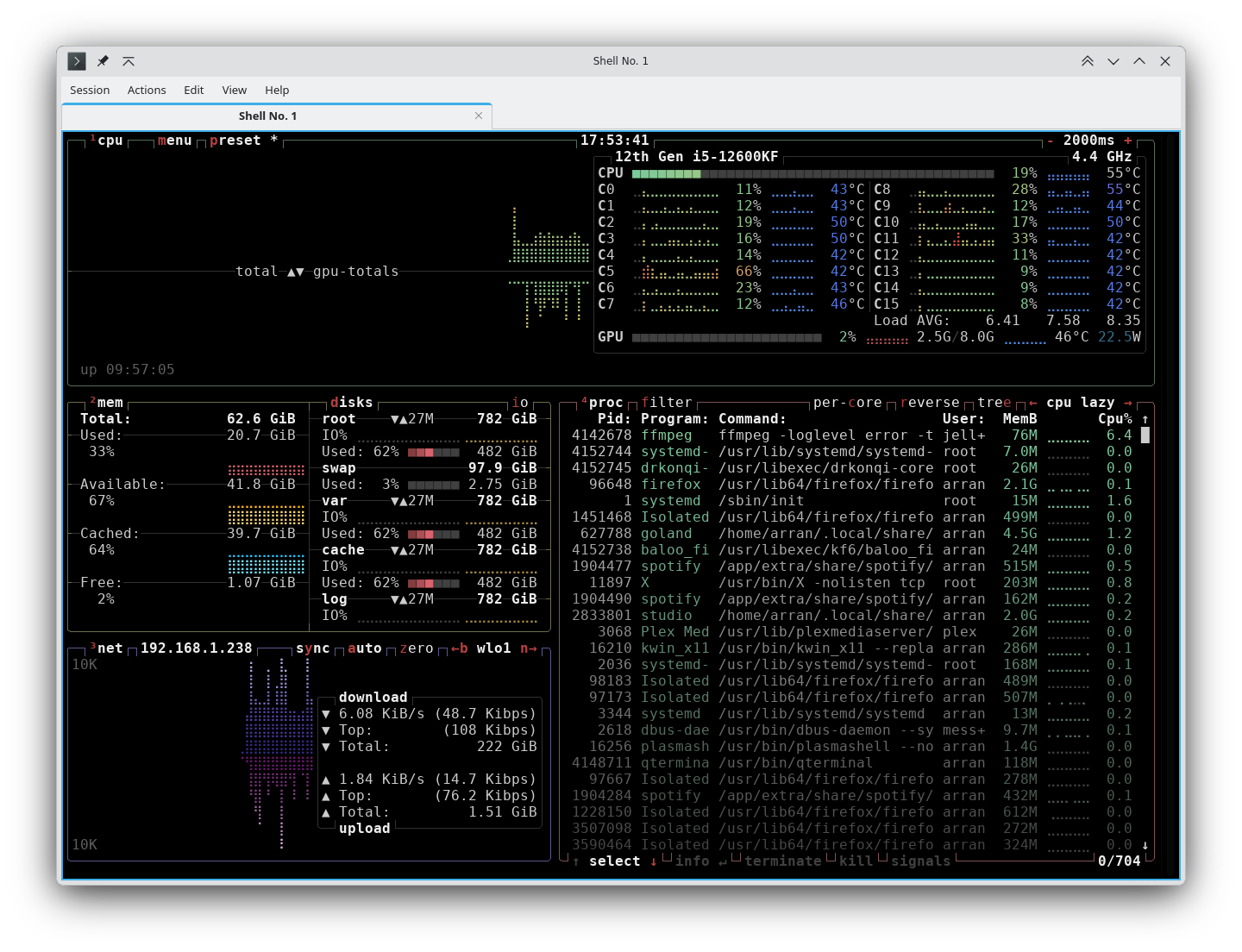The height and width of the screenshot is (952, 1242).
Task: Click the process list scrollbar thumb
Action: coord(1145,435)
